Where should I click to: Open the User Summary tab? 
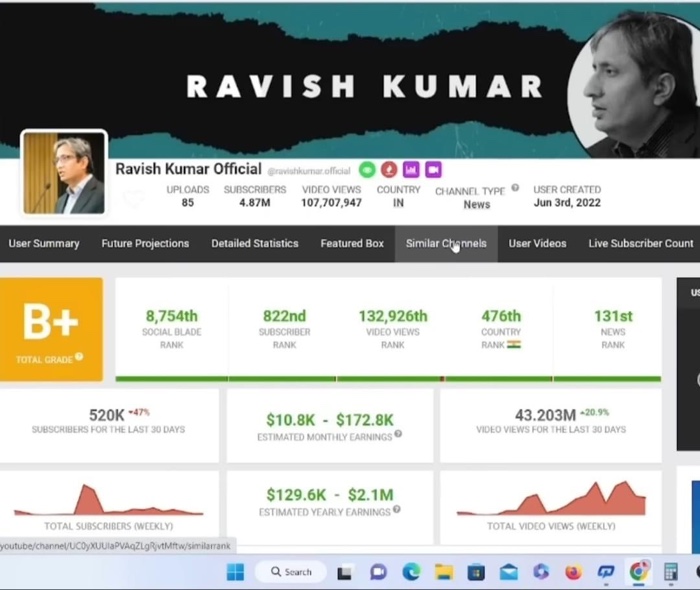44,244
